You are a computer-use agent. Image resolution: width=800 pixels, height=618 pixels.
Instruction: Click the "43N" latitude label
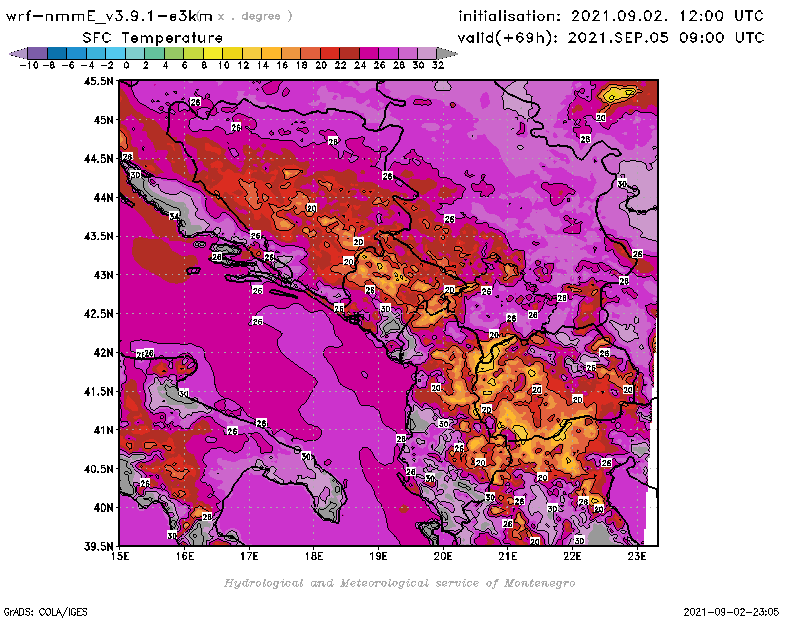click(x=103, y=275)
